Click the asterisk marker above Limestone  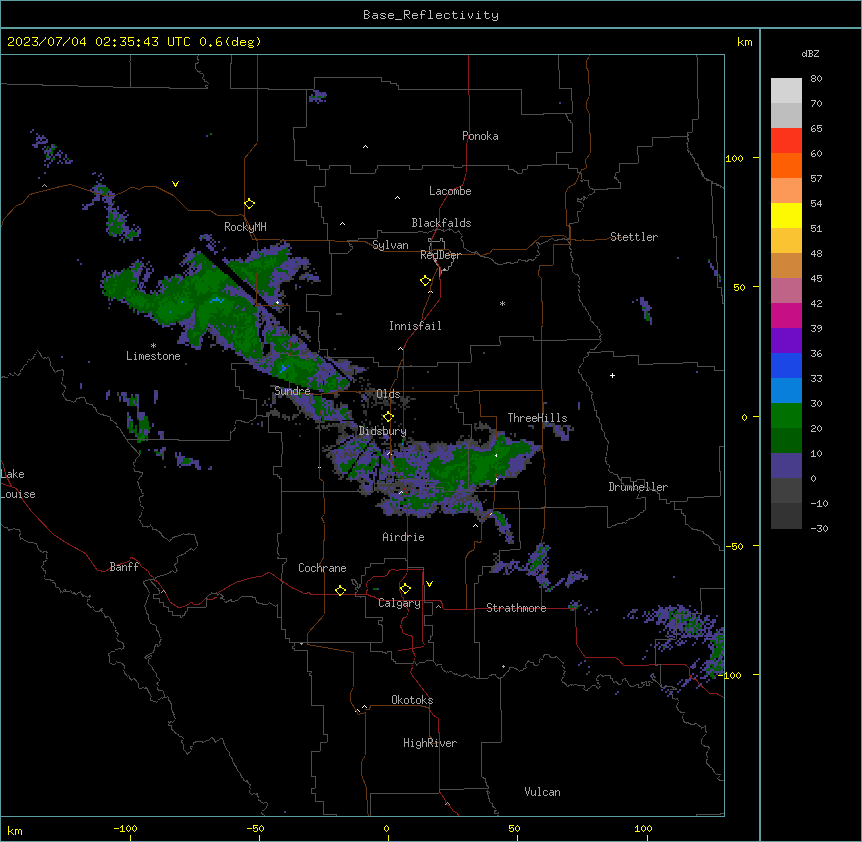153,346
